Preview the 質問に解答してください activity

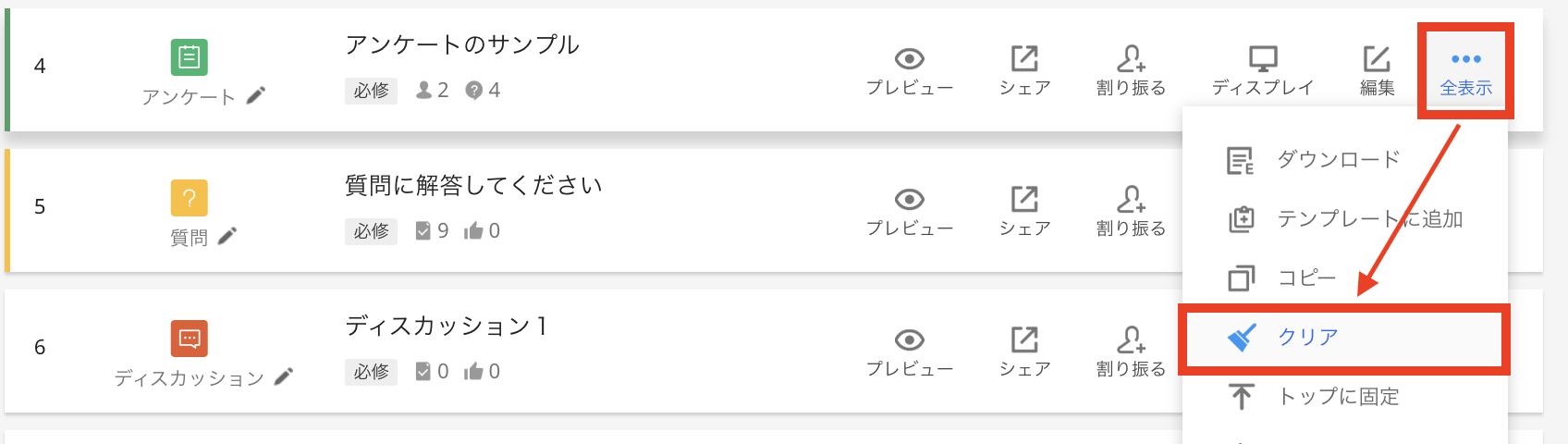tap(910, 212)
